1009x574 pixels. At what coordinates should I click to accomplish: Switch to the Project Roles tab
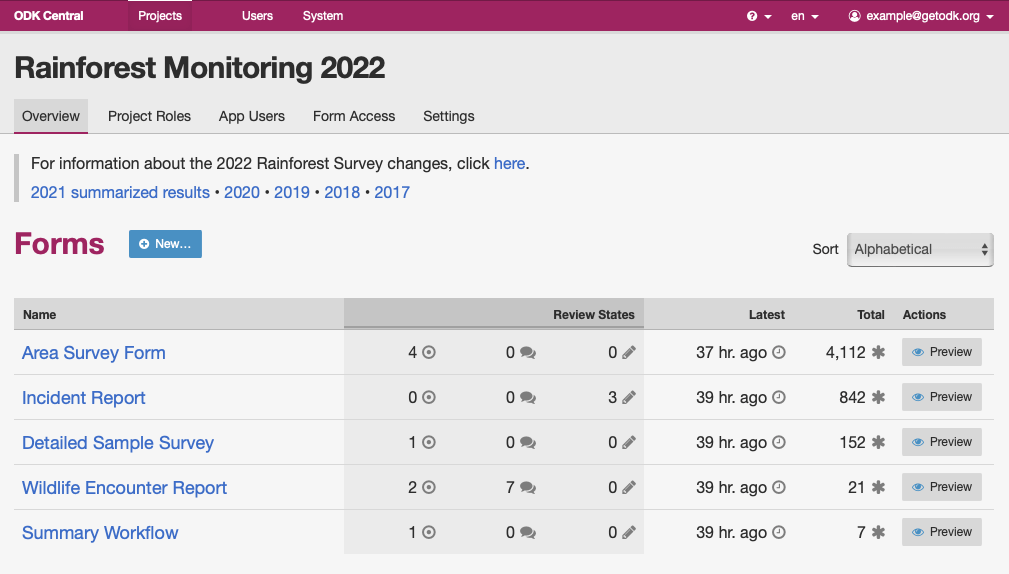pyautogui.click(x=149, y=116)
